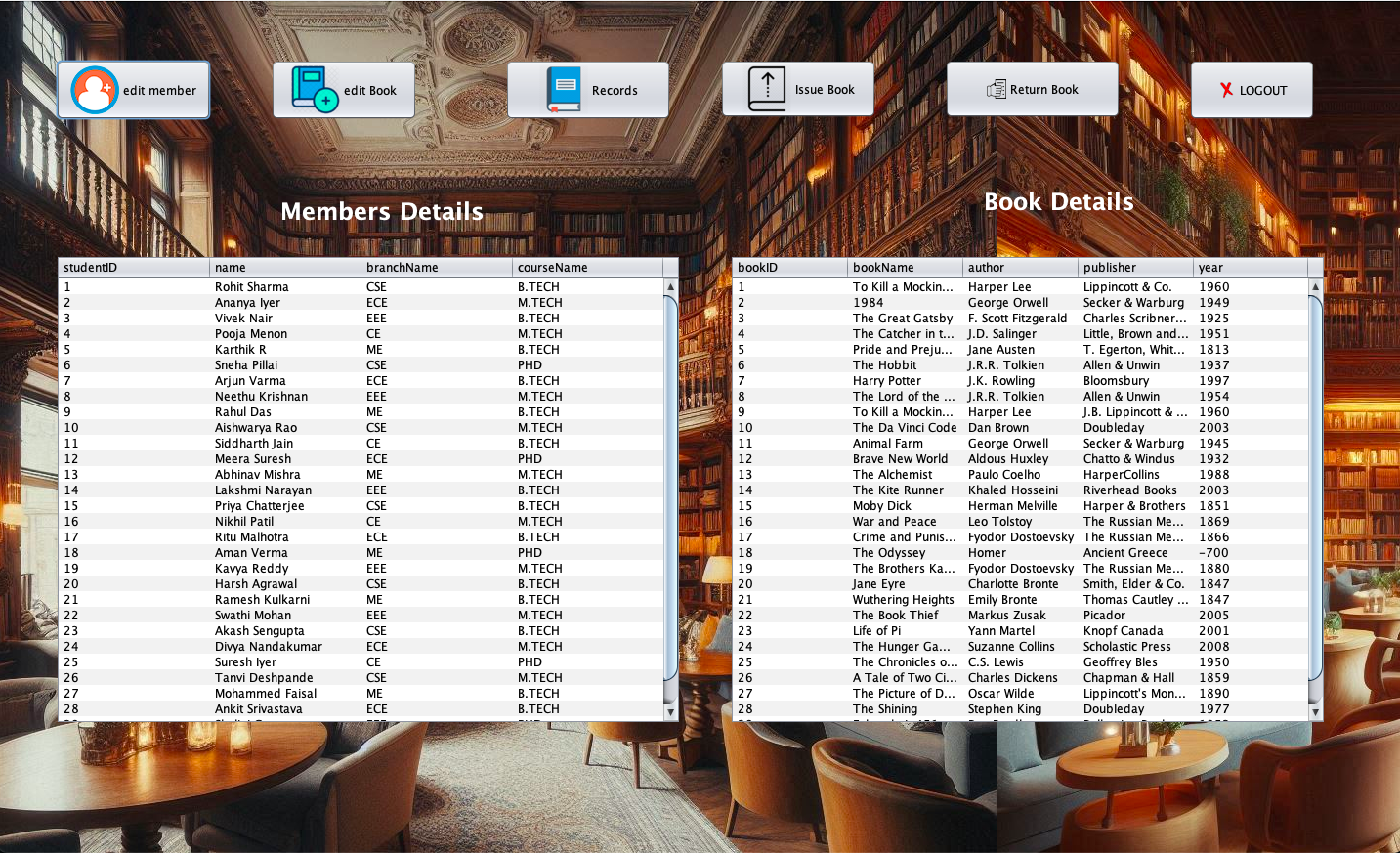Click publisher cell Scholastic Press
Image resolution: width=1400 pixels, height=853 pixels.
point(1136,647)
